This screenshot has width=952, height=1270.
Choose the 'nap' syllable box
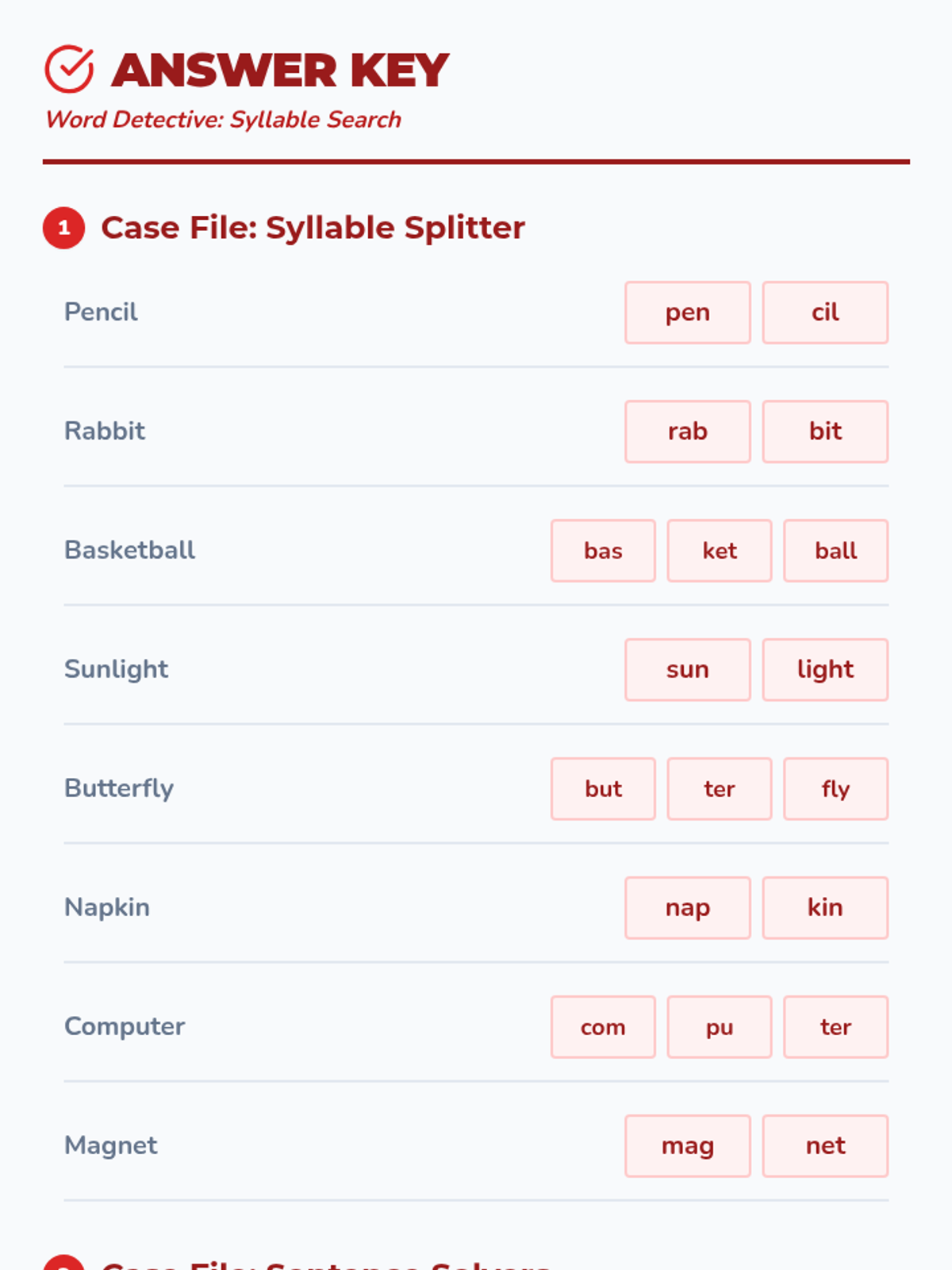click(x=687, y=908)
